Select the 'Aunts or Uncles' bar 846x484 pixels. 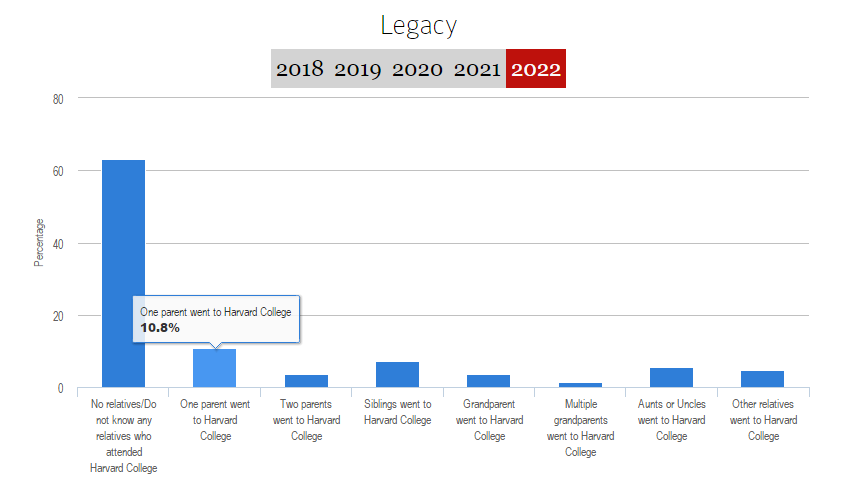pos(671,378)
